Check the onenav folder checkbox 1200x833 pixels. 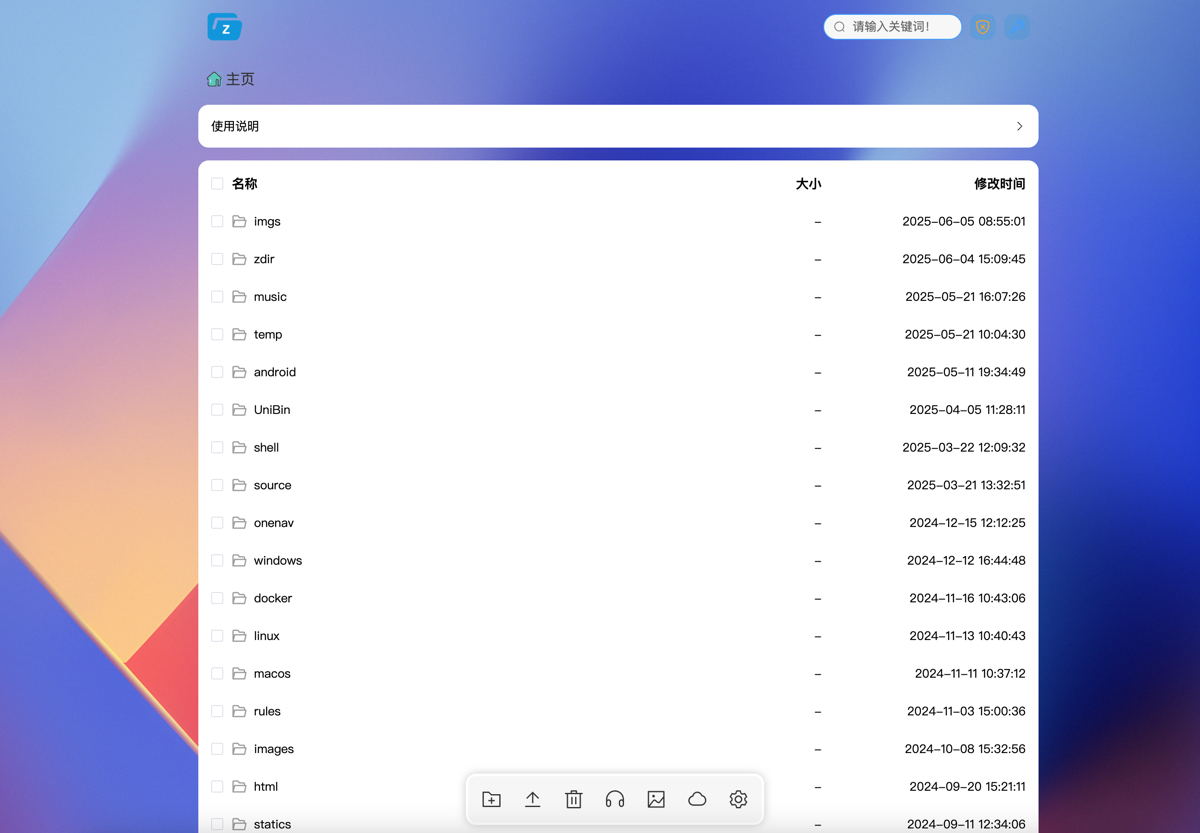217,523
